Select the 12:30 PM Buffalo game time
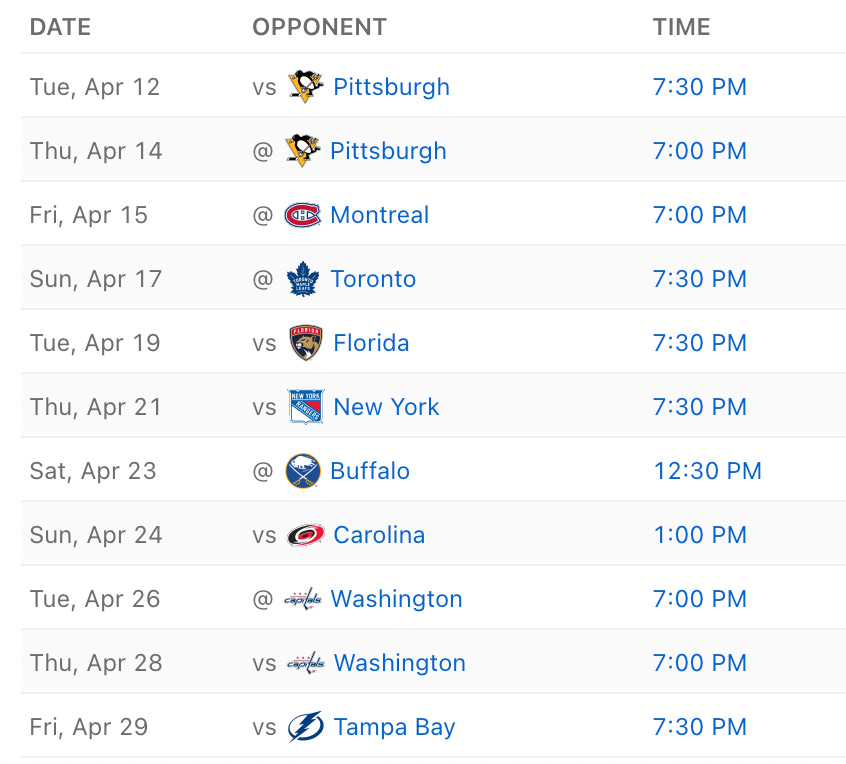The width and height of the screenshot is (846, 764). tap(707, 470)
